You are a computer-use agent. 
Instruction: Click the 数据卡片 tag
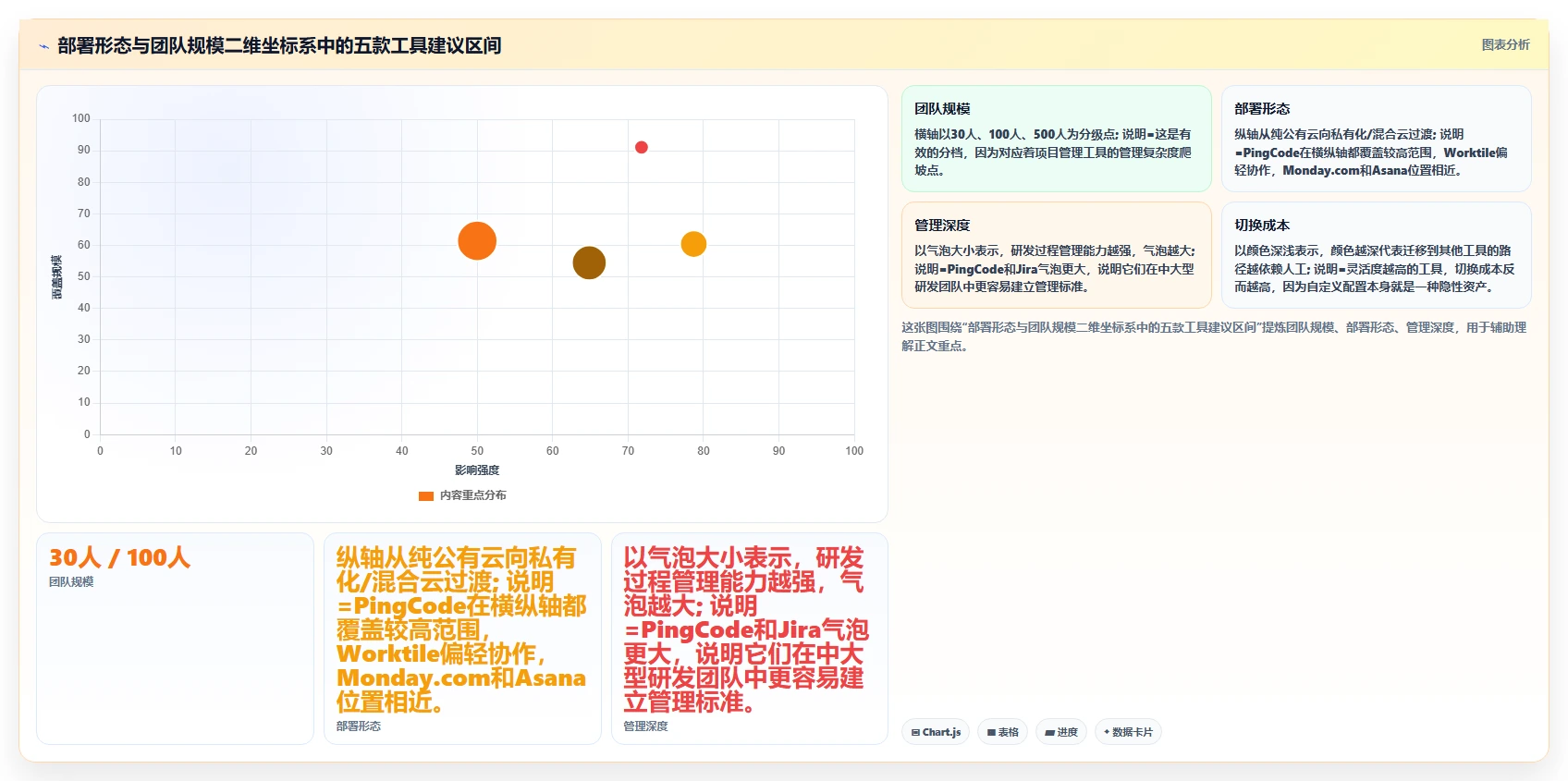(1128, 732)
